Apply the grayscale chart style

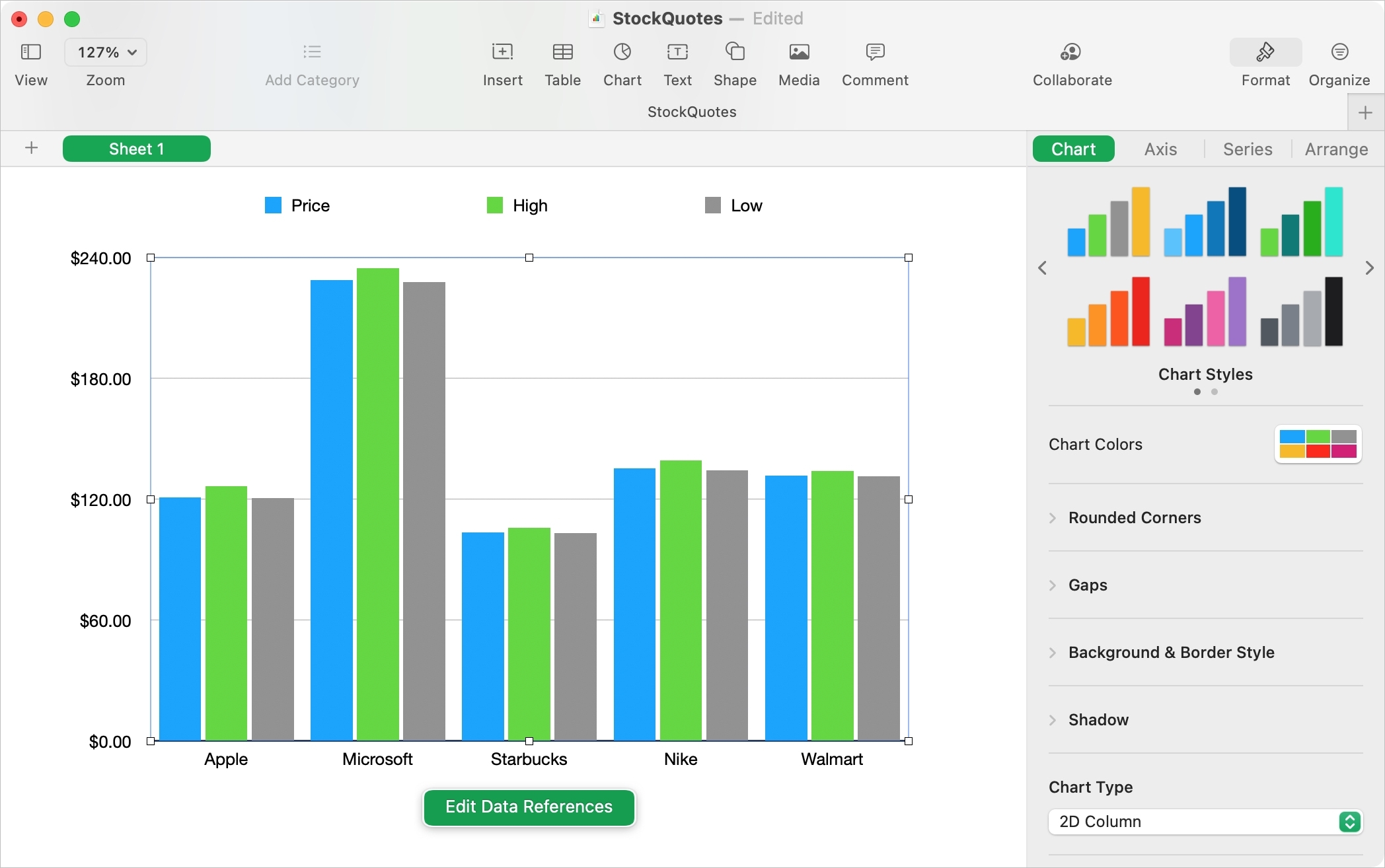click(x=1302, y=311)
